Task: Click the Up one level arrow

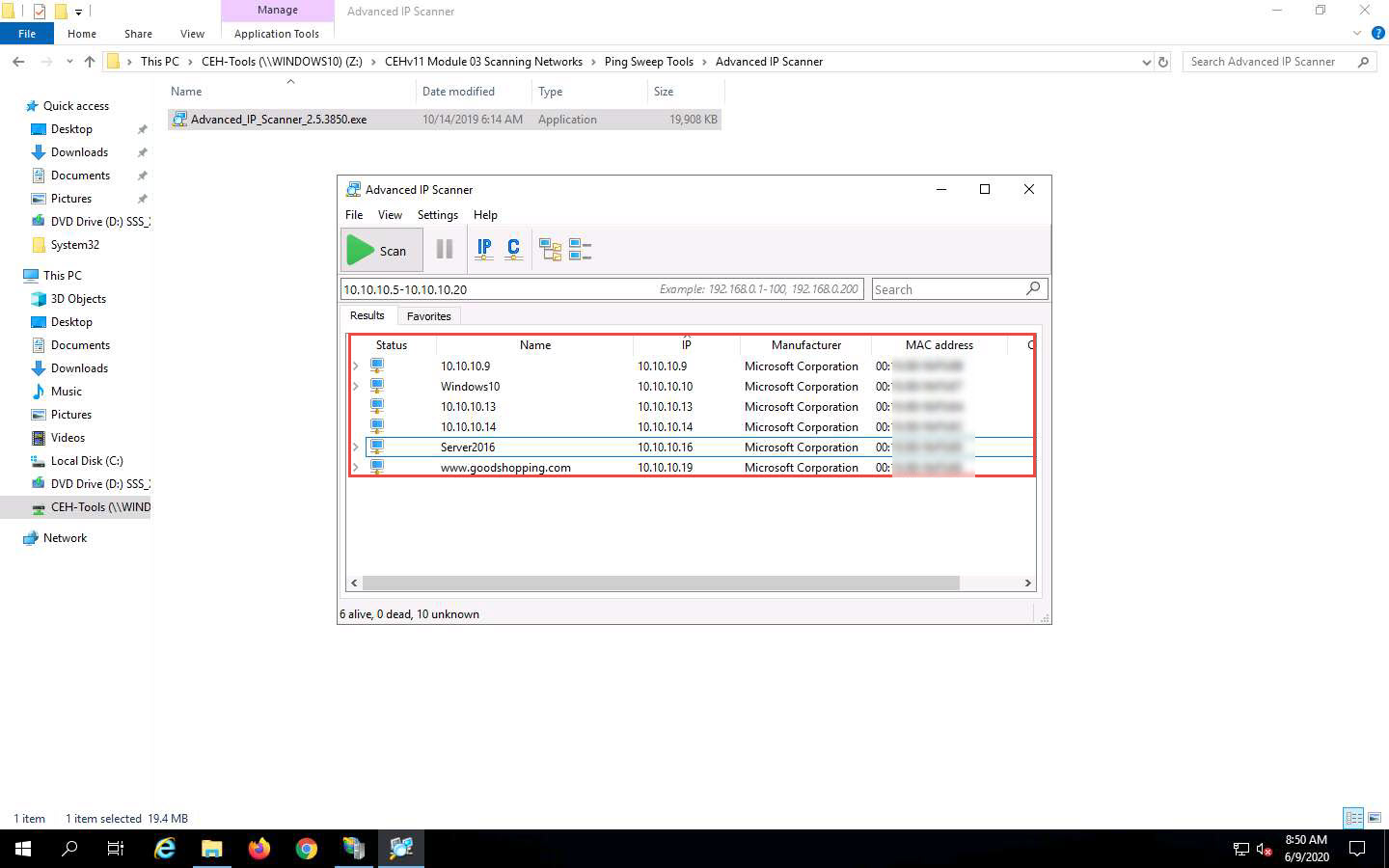Action: (90, 62)
